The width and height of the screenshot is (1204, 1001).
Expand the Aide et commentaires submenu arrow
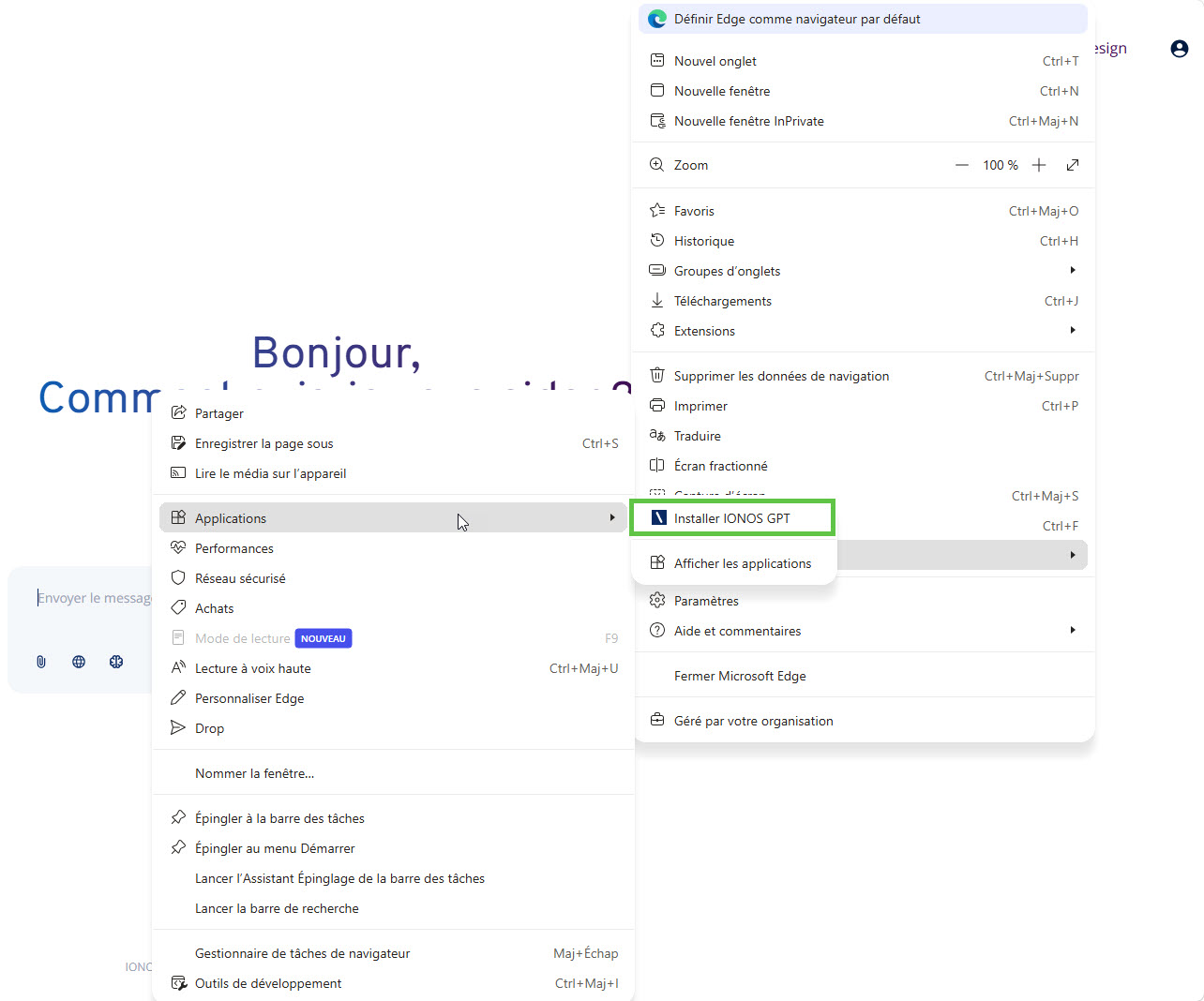[1073, 631]
